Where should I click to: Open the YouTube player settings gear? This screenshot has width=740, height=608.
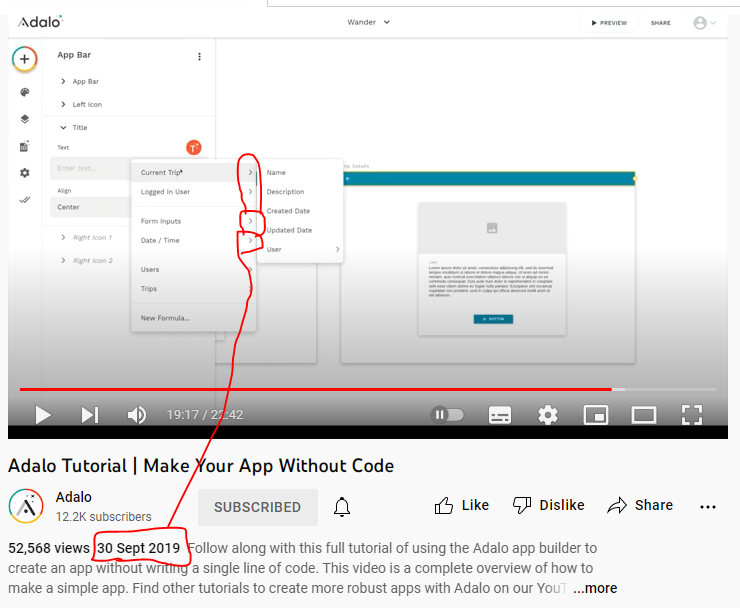(x=547, y=415)
